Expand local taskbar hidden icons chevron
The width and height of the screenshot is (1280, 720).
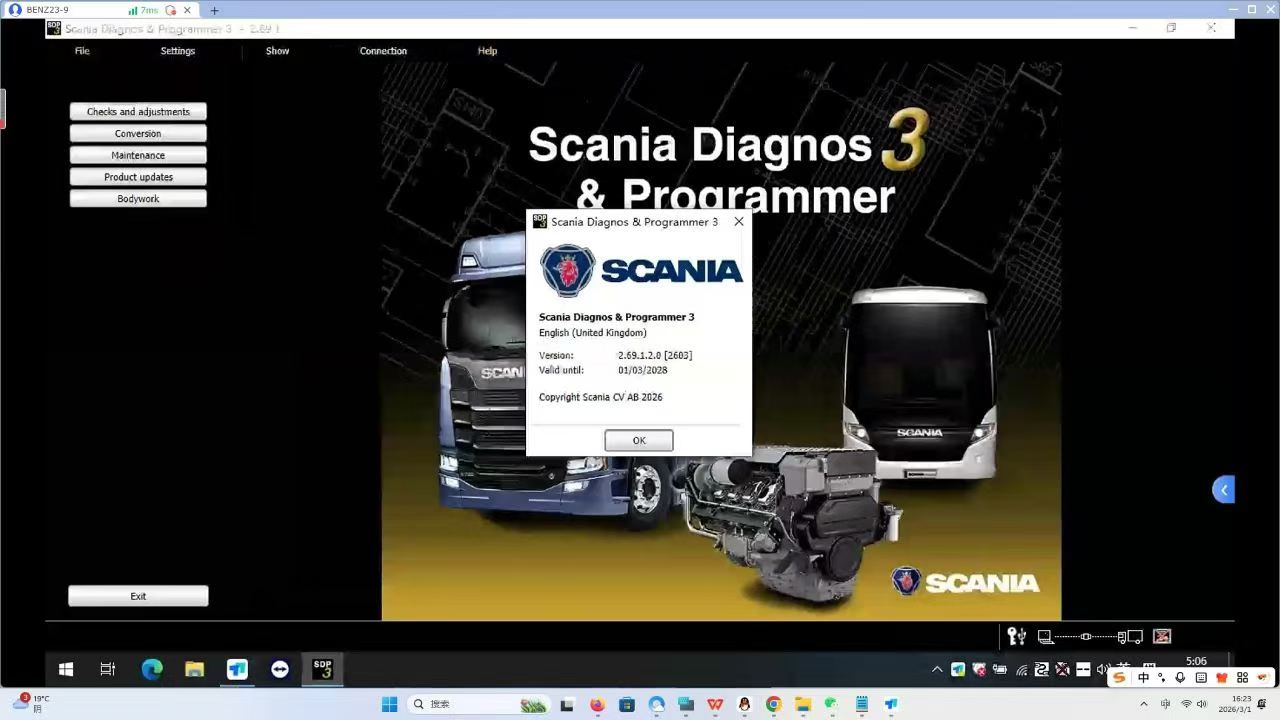click(1144, 704)
